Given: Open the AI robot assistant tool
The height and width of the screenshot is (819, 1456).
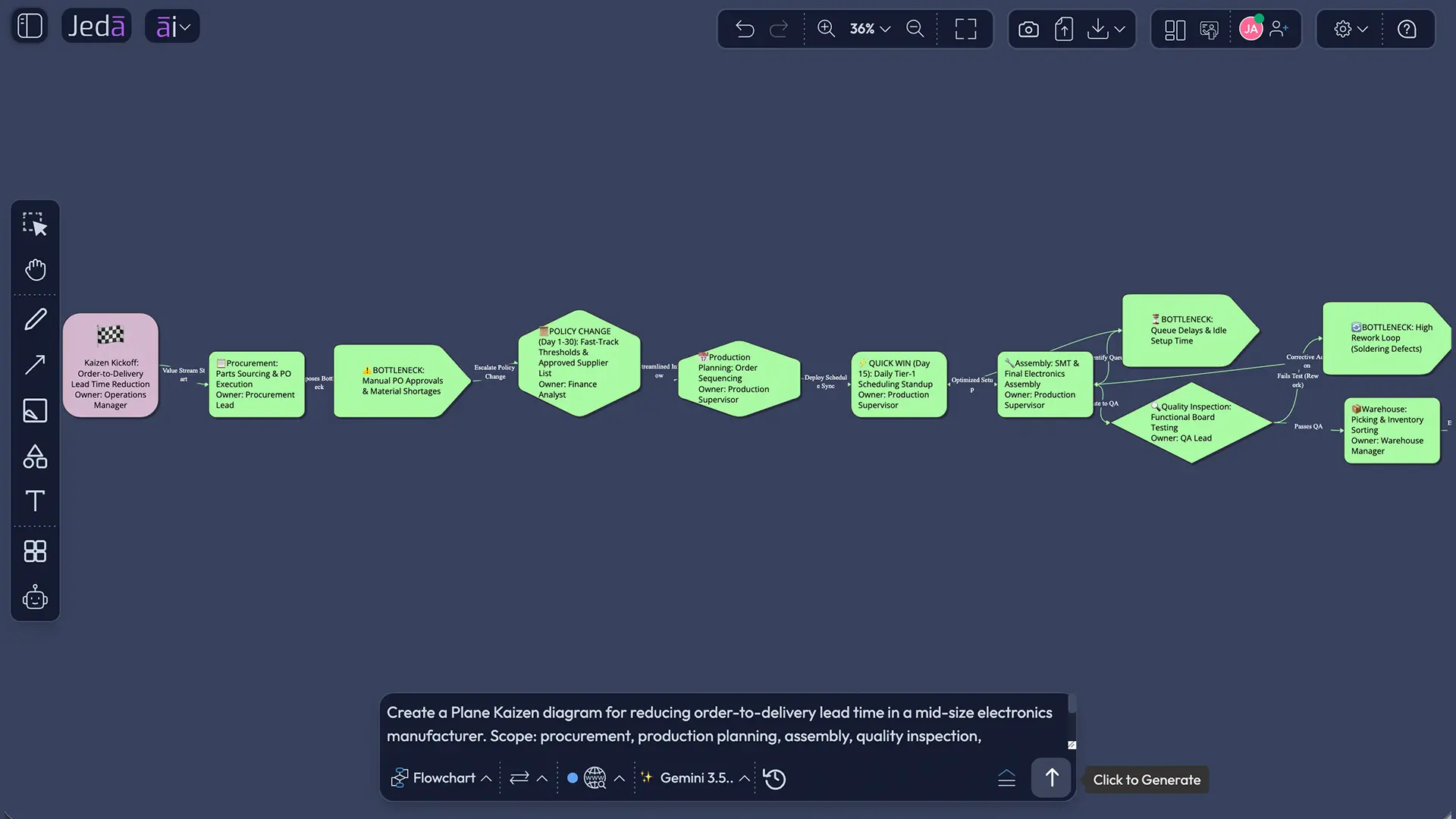Looking at the screenshot, I should (x=35, y=598).
